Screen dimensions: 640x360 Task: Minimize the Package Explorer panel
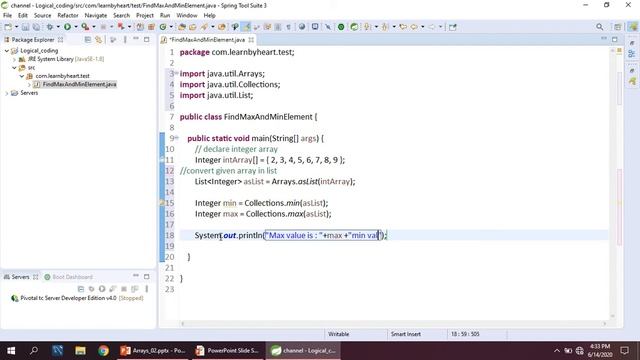coord(136,39)
